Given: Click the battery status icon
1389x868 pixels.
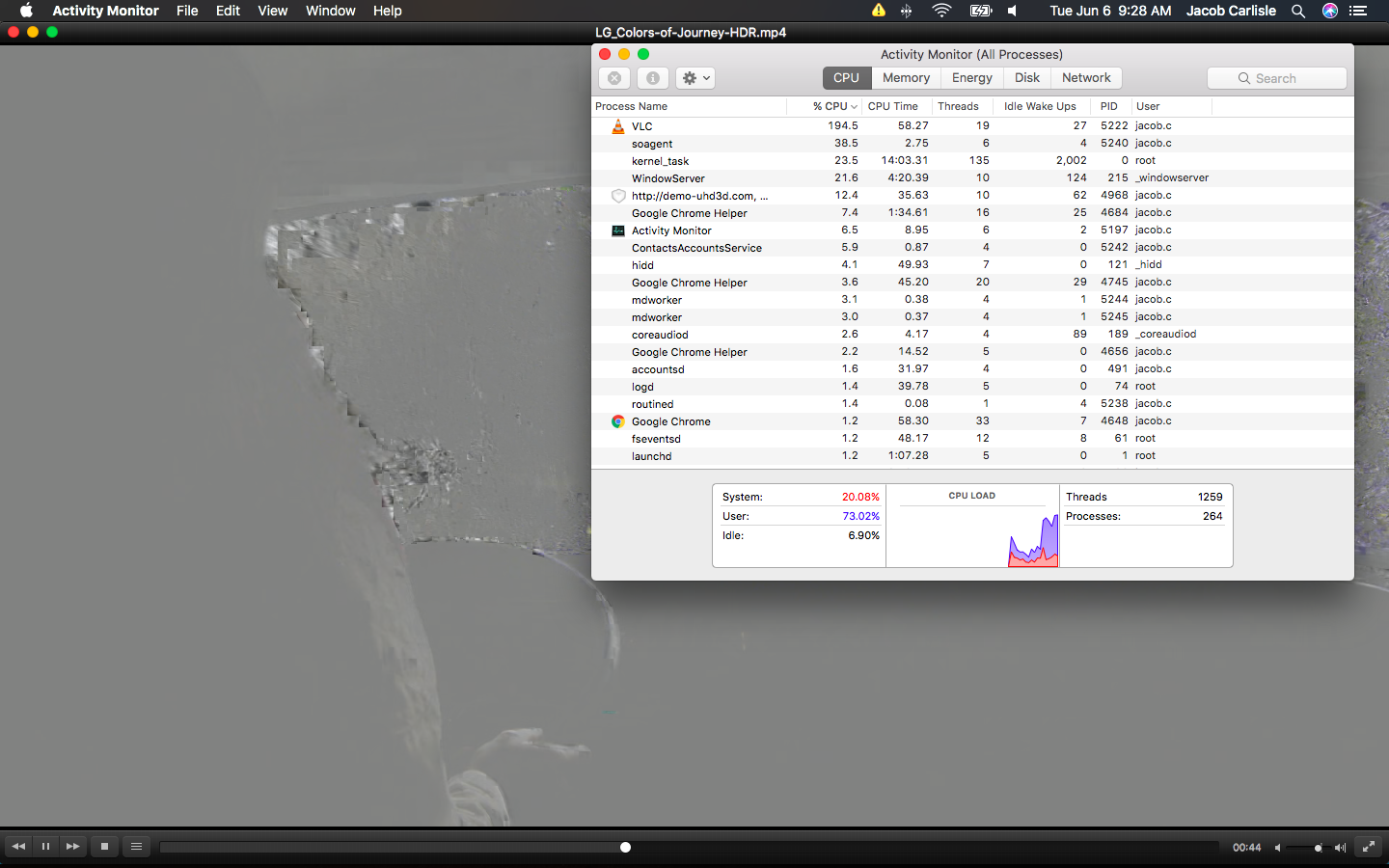Looking at the screenshot, I should click(981, 11).
